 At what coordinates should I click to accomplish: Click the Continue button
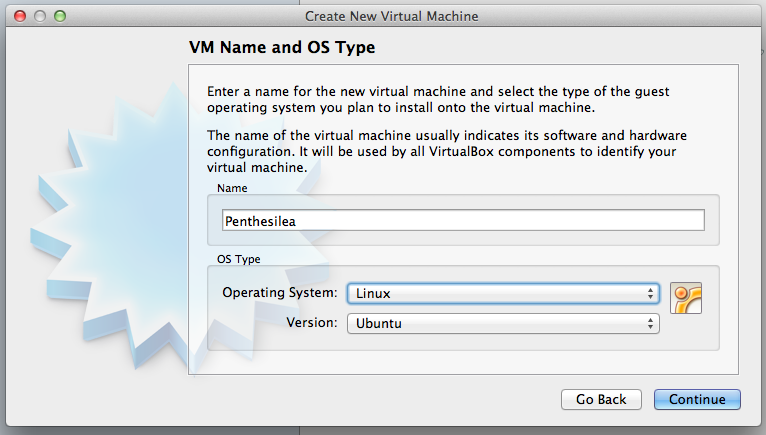coord(697,399)
